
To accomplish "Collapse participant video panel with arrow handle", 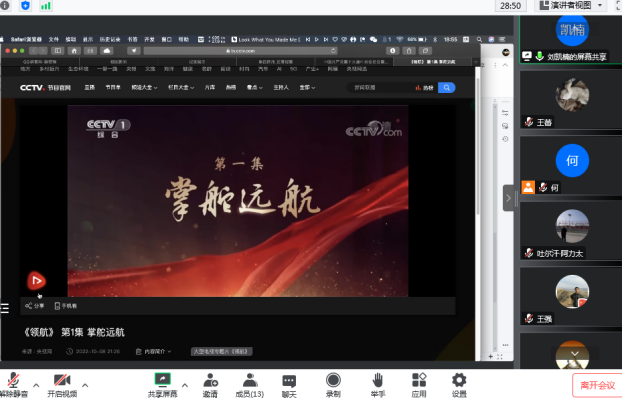I will 508,198.
